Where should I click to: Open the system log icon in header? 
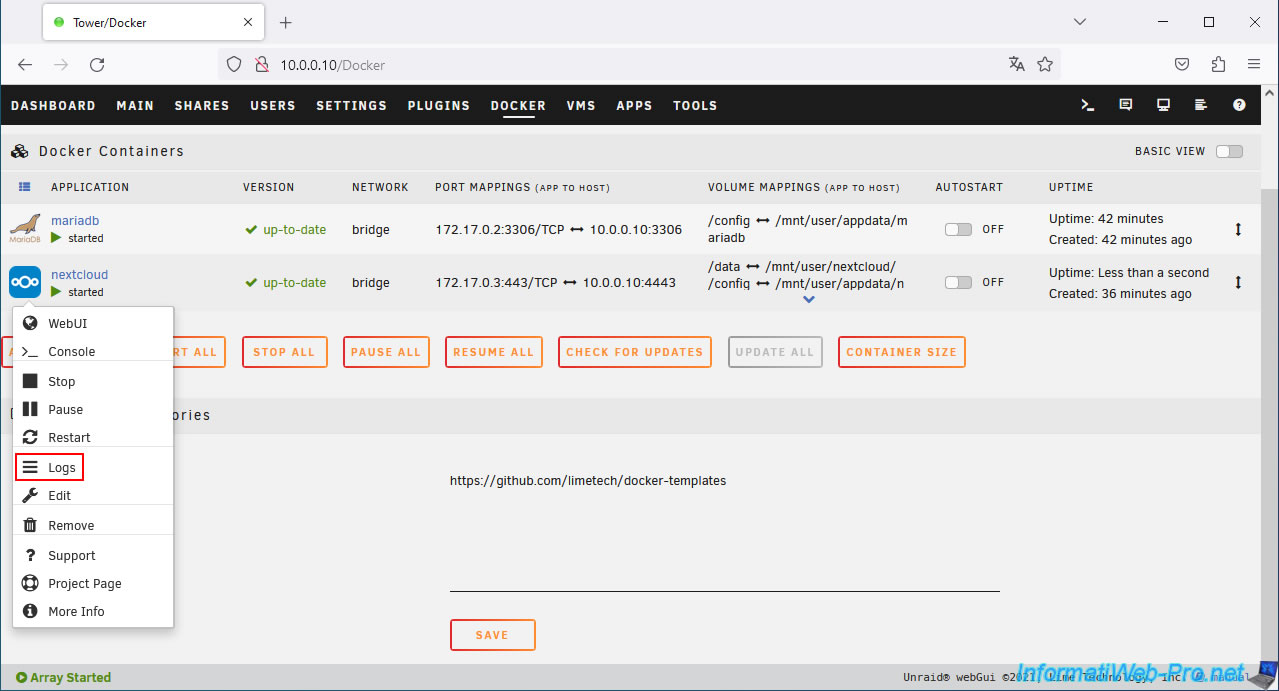click(x=1201, y=105)
